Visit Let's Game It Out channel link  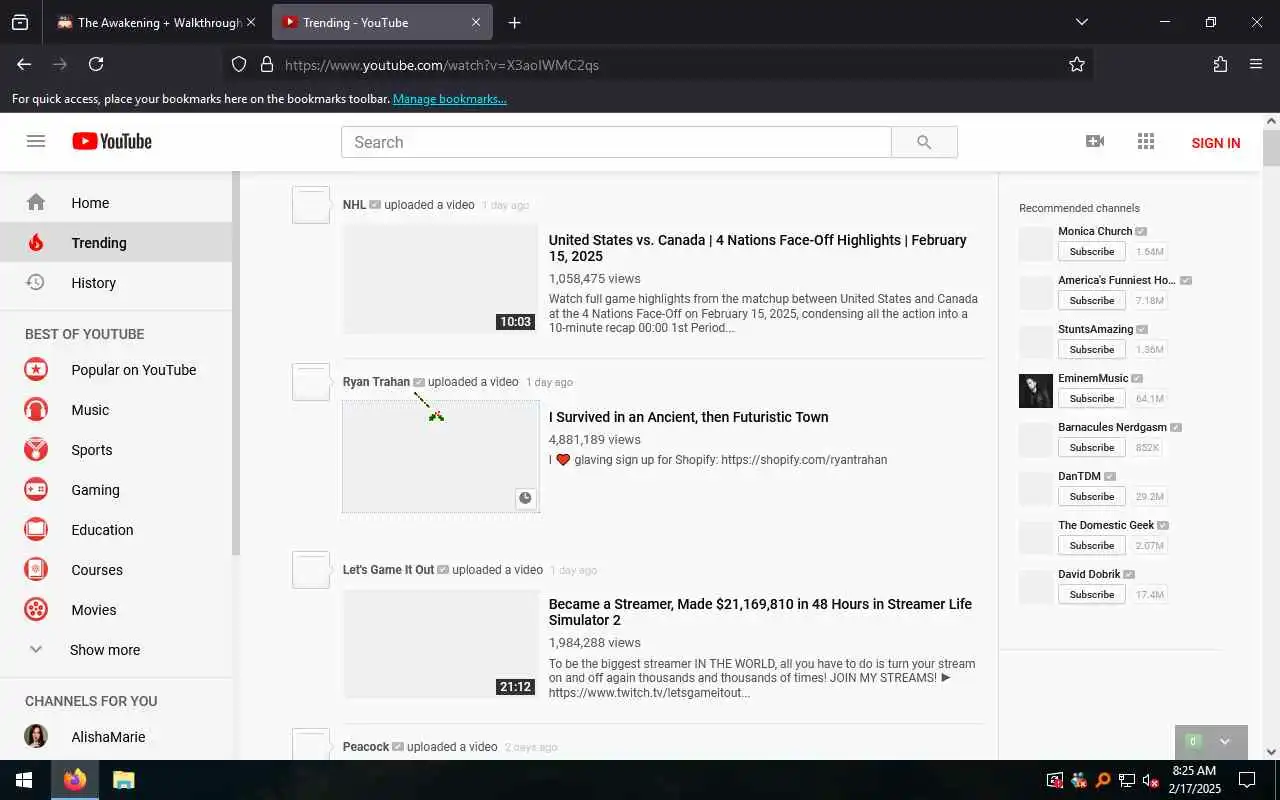(388, 570)
